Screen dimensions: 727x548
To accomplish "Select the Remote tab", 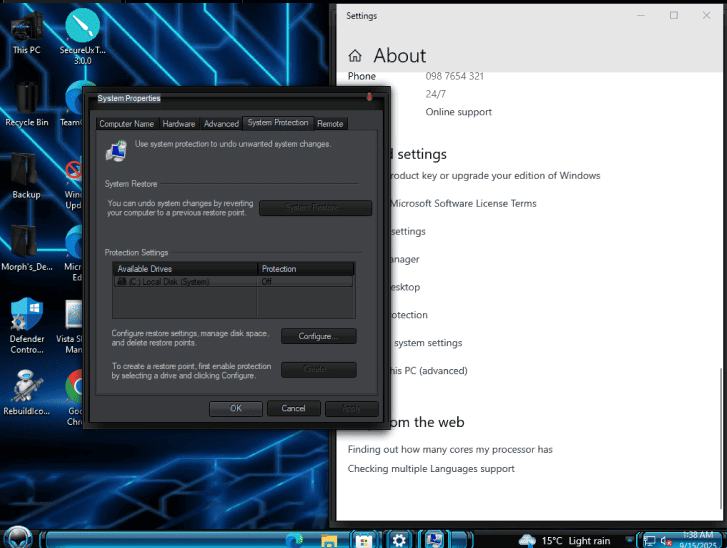I will pyautogui.click(x=330, y=124).
